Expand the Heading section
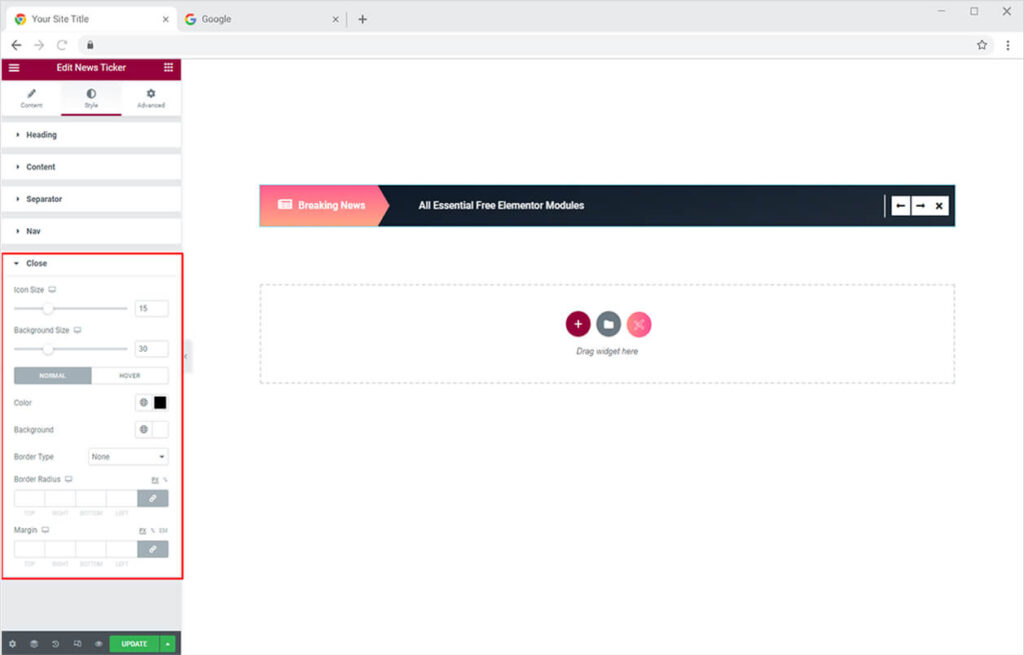Viewport: 1024px width, 655px height. 41,135
